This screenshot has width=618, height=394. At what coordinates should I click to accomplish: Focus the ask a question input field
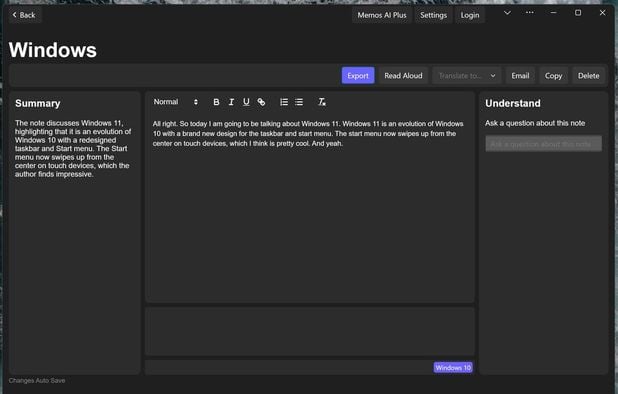[544, 144]
